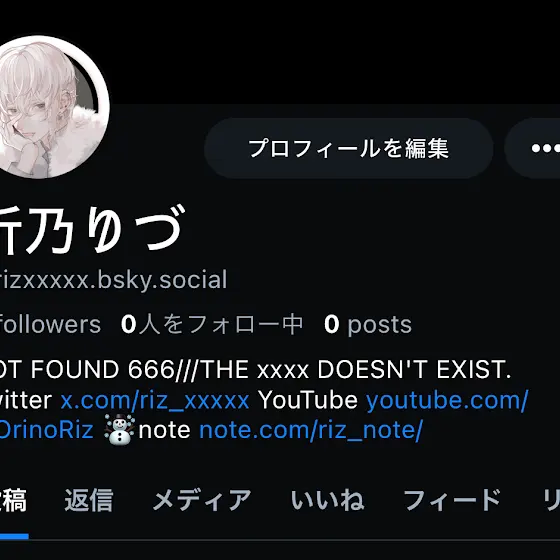Screen dimensions: 560x560
Task: Open the x.com/riz_xxxxx Twitter link
Action: (x=155, y=400)
